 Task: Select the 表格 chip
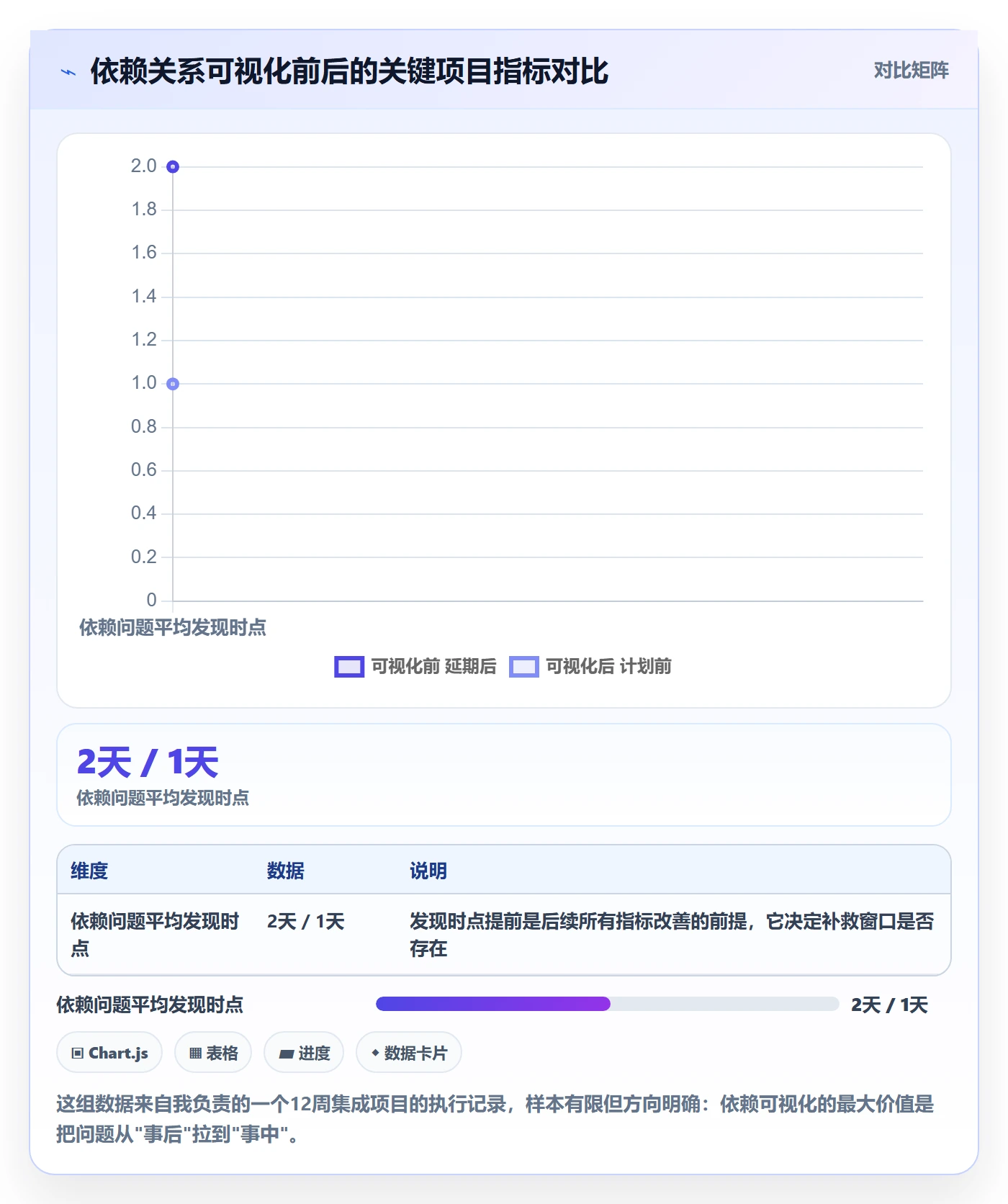(213, 1053)
